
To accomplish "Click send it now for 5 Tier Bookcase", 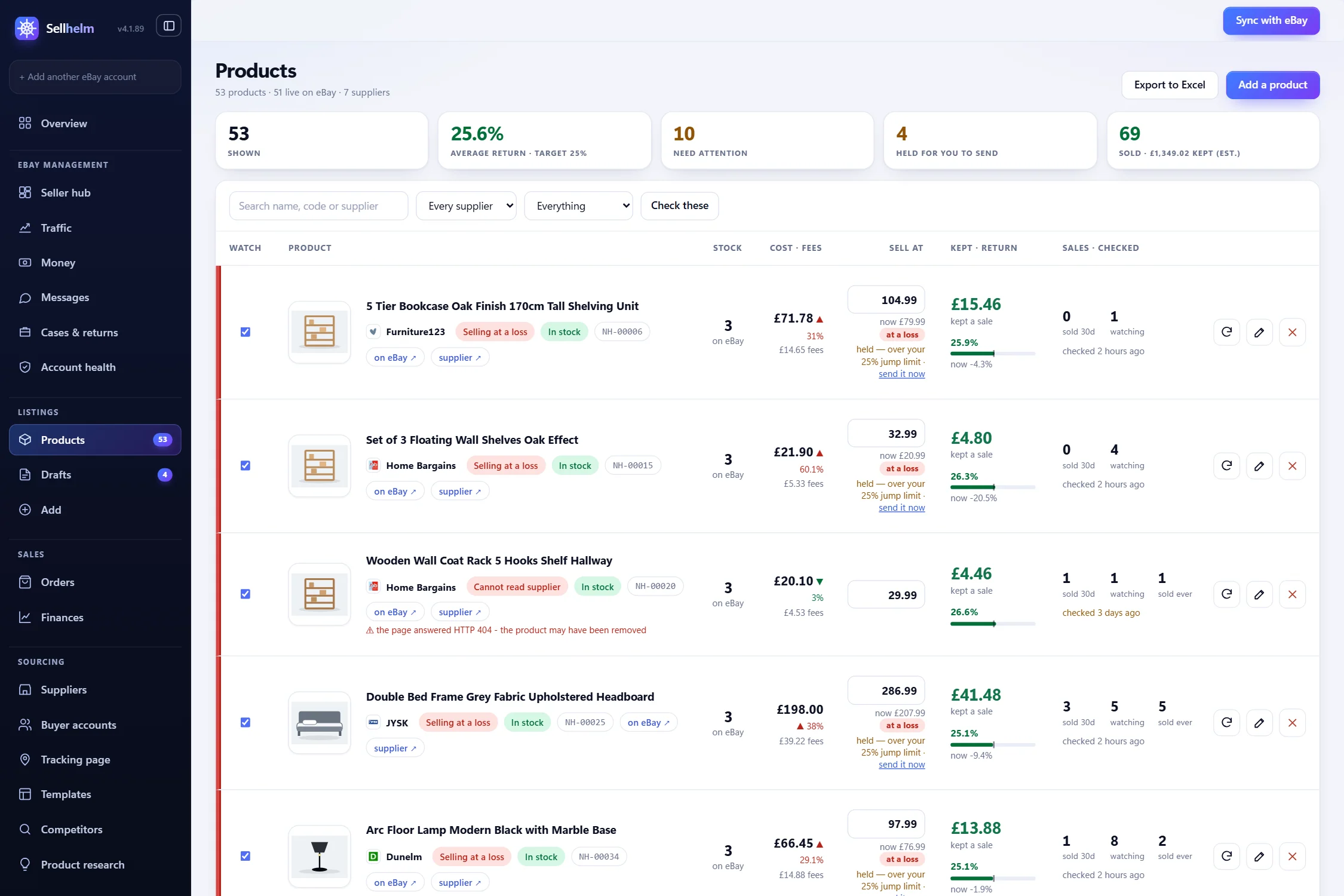I will (901, 374).
